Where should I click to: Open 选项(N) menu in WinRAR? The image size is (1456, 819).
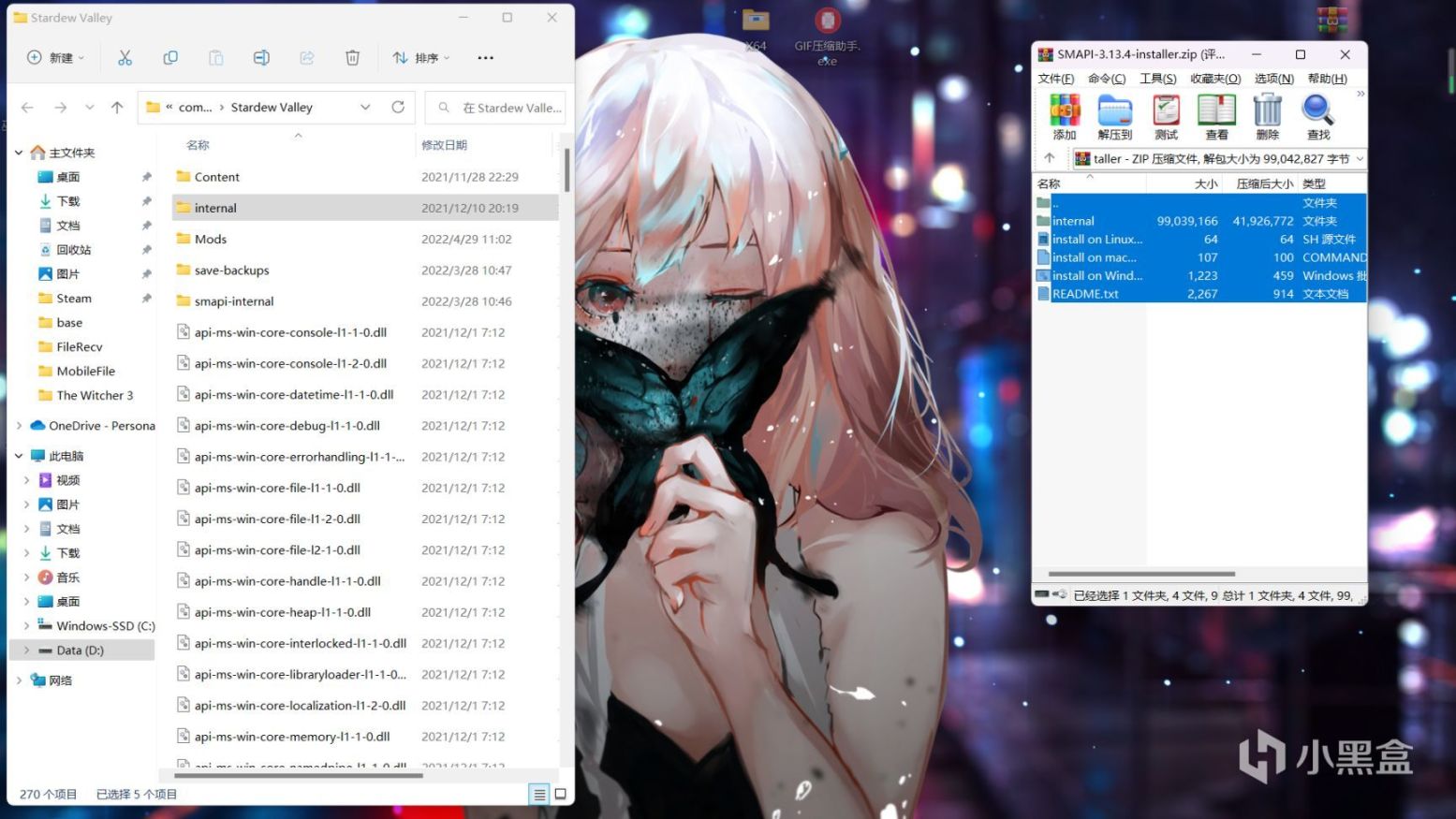[1274, 79]
